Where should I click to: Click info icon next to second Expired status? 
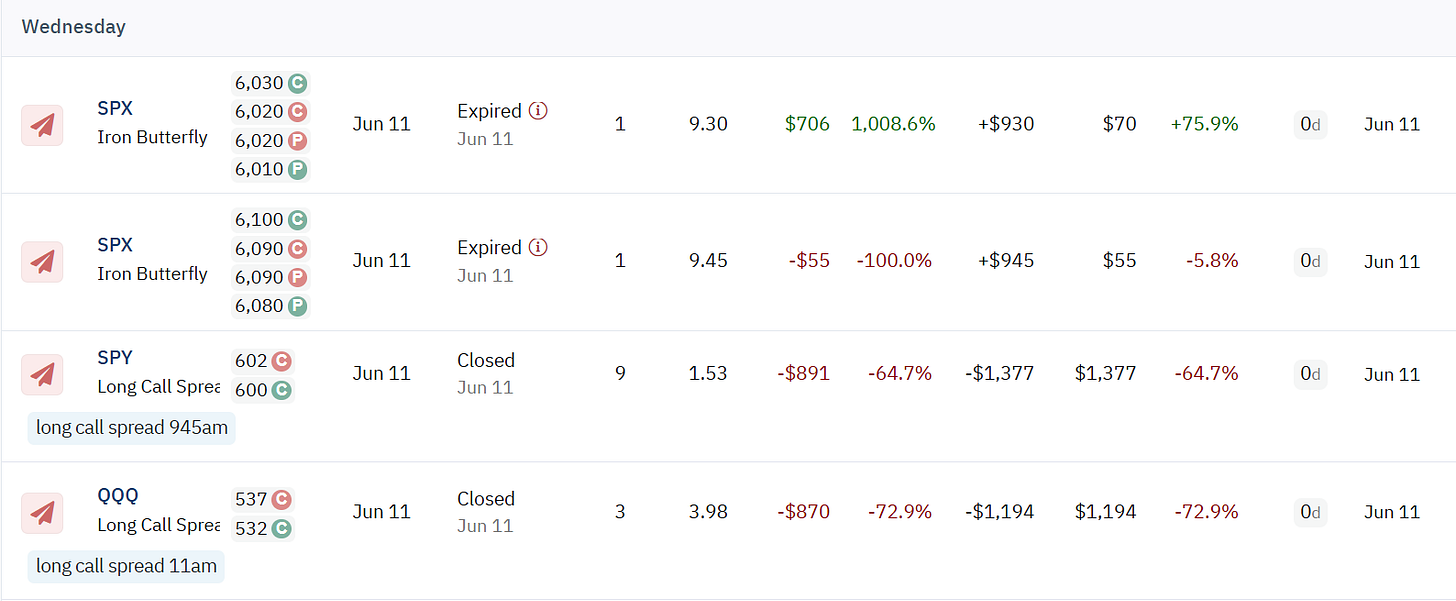point(538,248)
